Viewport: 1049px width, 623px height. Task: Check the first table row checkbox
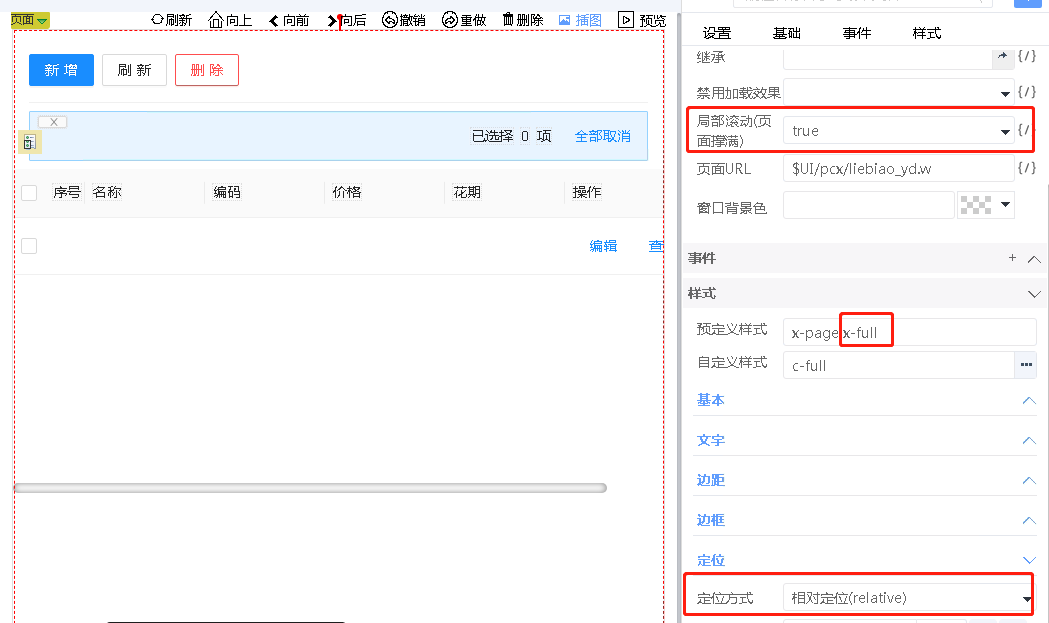[29, 246]
